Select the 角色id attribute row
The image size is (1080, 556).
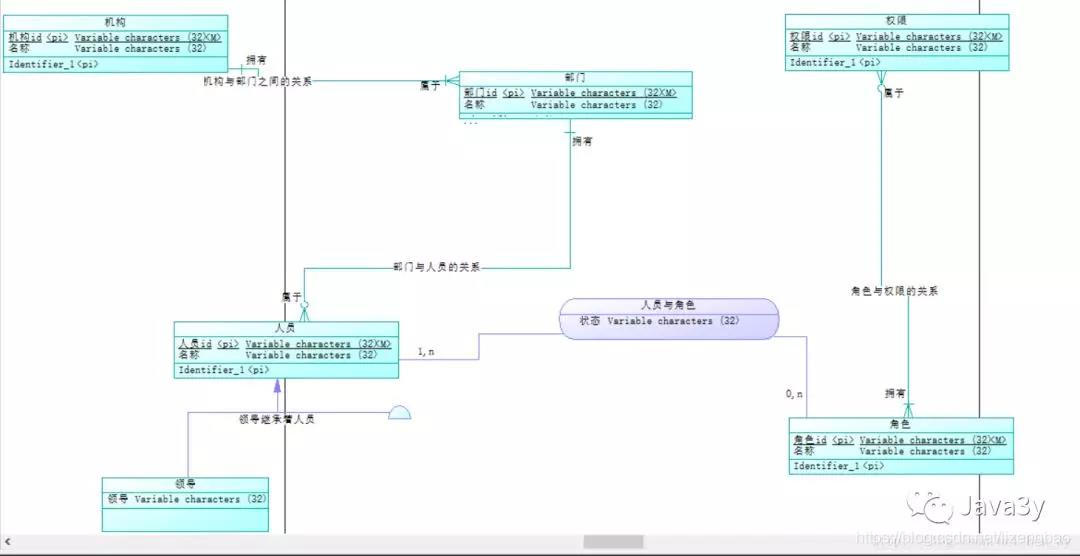point(901,440)
